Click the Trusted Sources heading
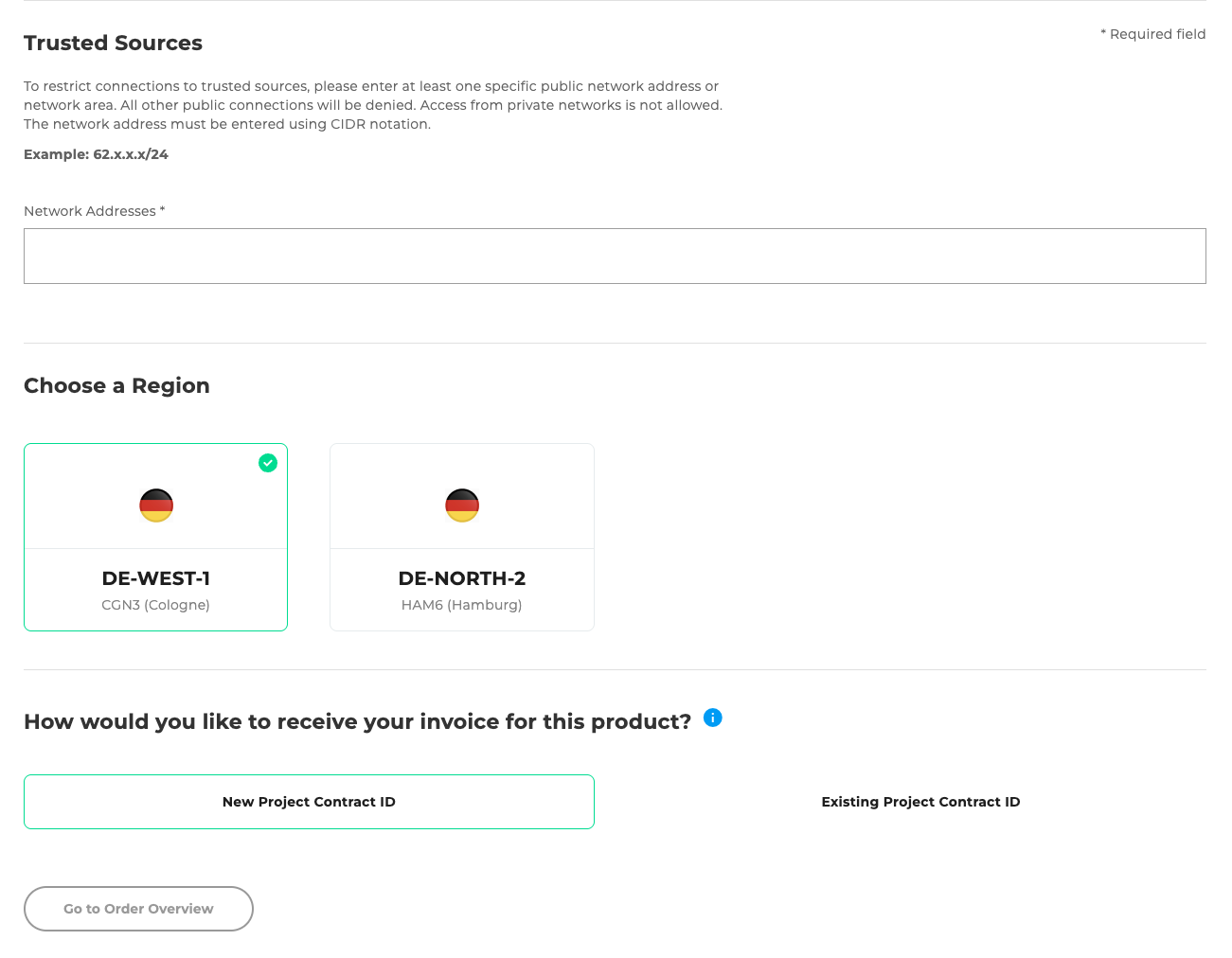 [x=113, y=44]
